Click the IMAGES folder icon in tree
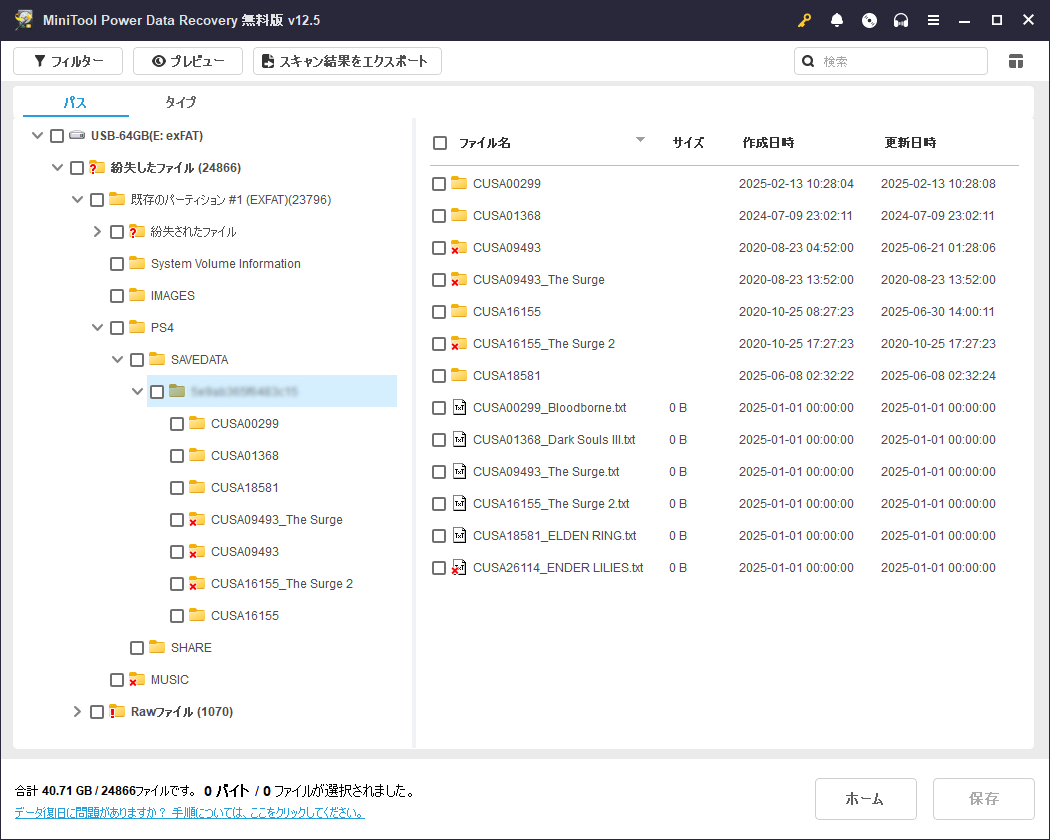1050x840 pixels. tap(137, 295)
